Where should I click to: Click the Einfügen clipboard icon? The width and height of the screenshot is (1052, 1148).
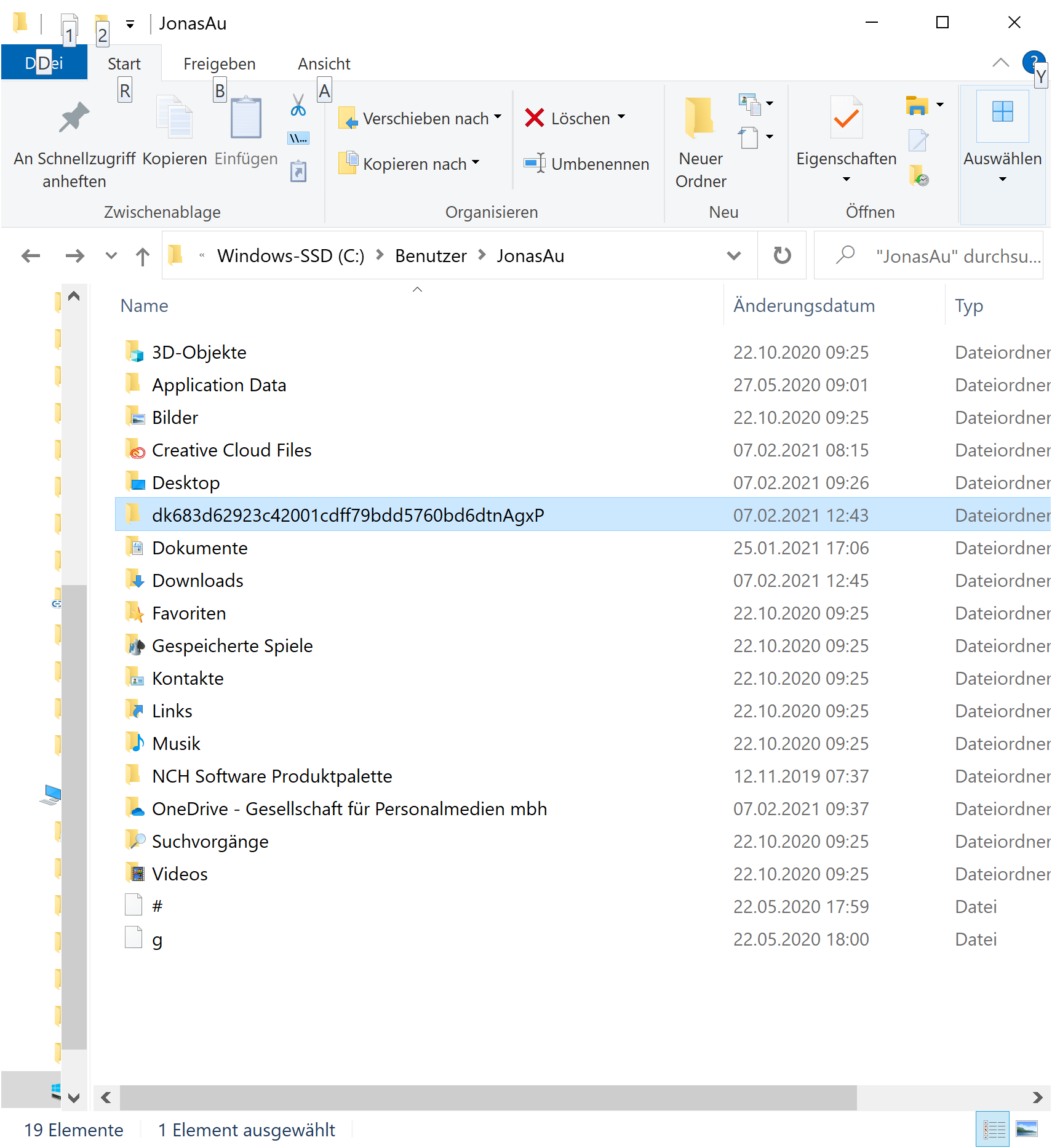point(246,118)
